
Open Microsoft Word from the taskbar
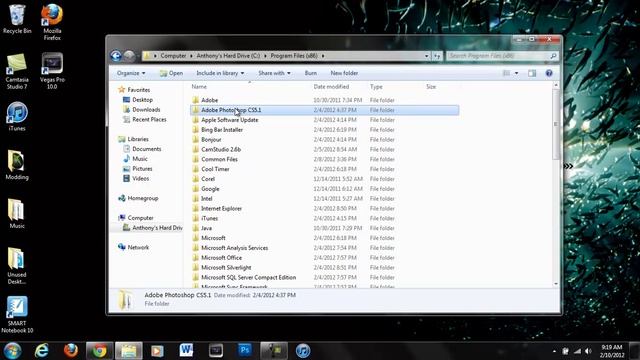pyautogui.click(x=186, y=351)
